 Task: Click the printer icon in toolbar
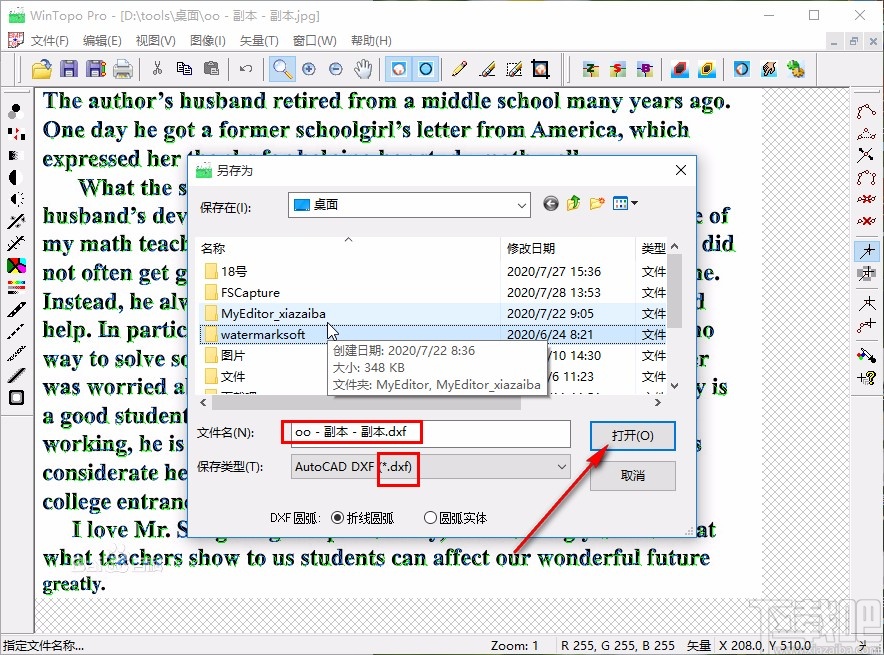(x=122, y=69)
